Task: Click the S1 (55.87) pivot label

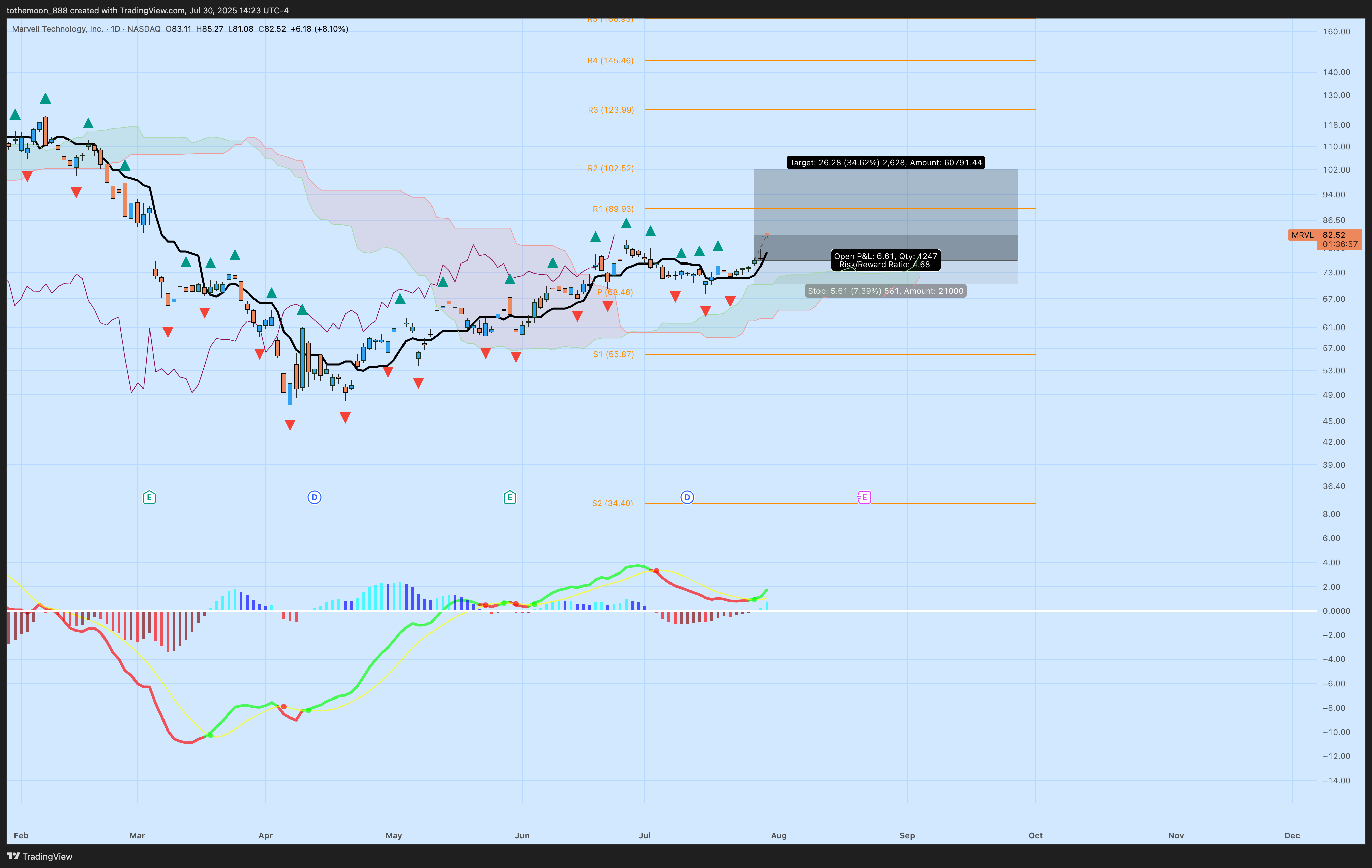Action: (613, 354)
